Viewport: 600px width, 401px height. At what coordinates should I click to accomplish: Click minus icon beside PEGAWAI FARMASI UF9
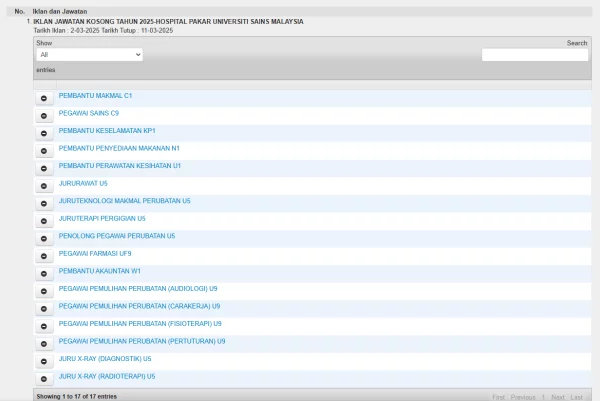tap(44, 256)
